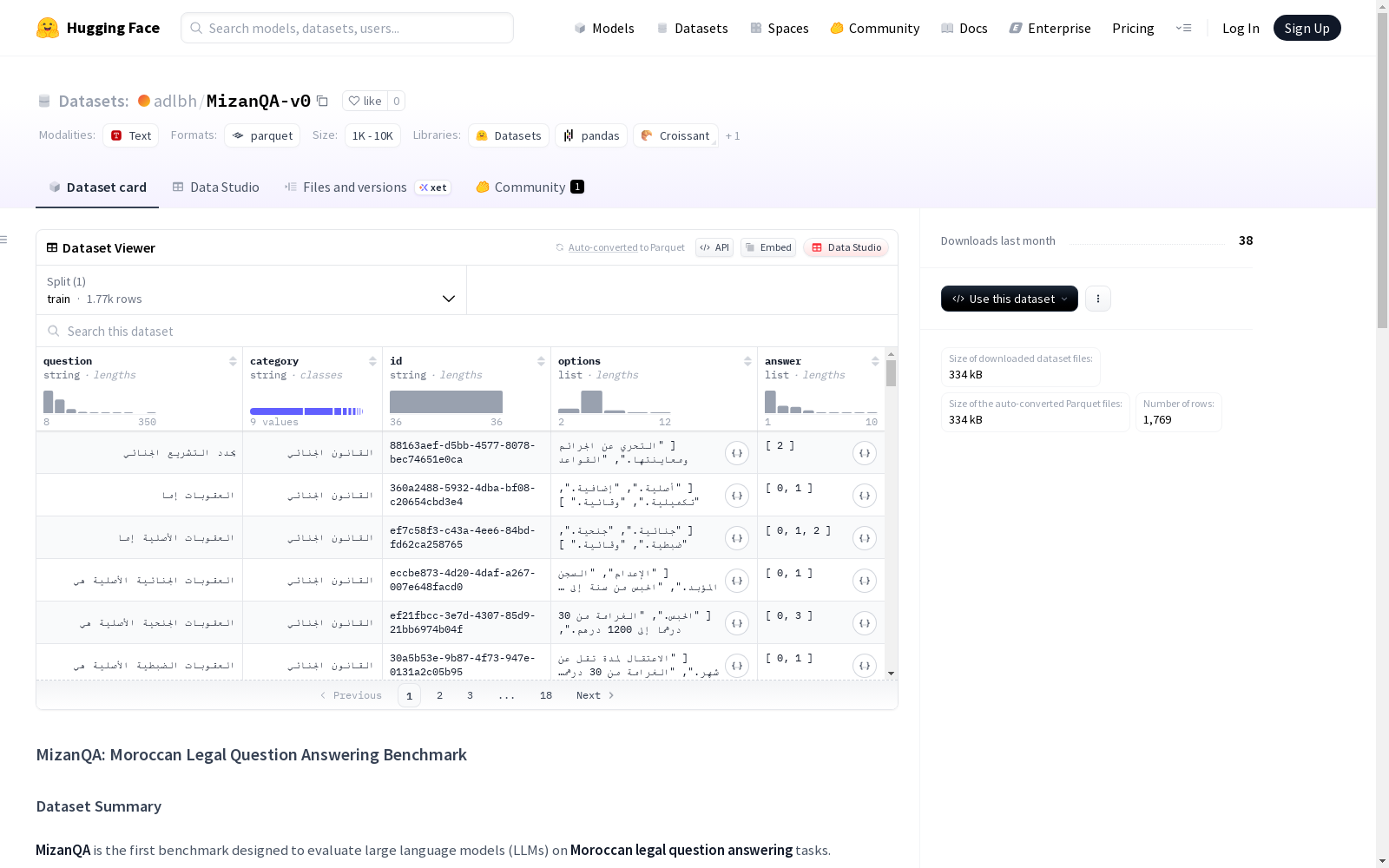Go to the Next page of rows
Viewport: 1389px width, 868px height.
pyautogui.click(x=596, y=695)
